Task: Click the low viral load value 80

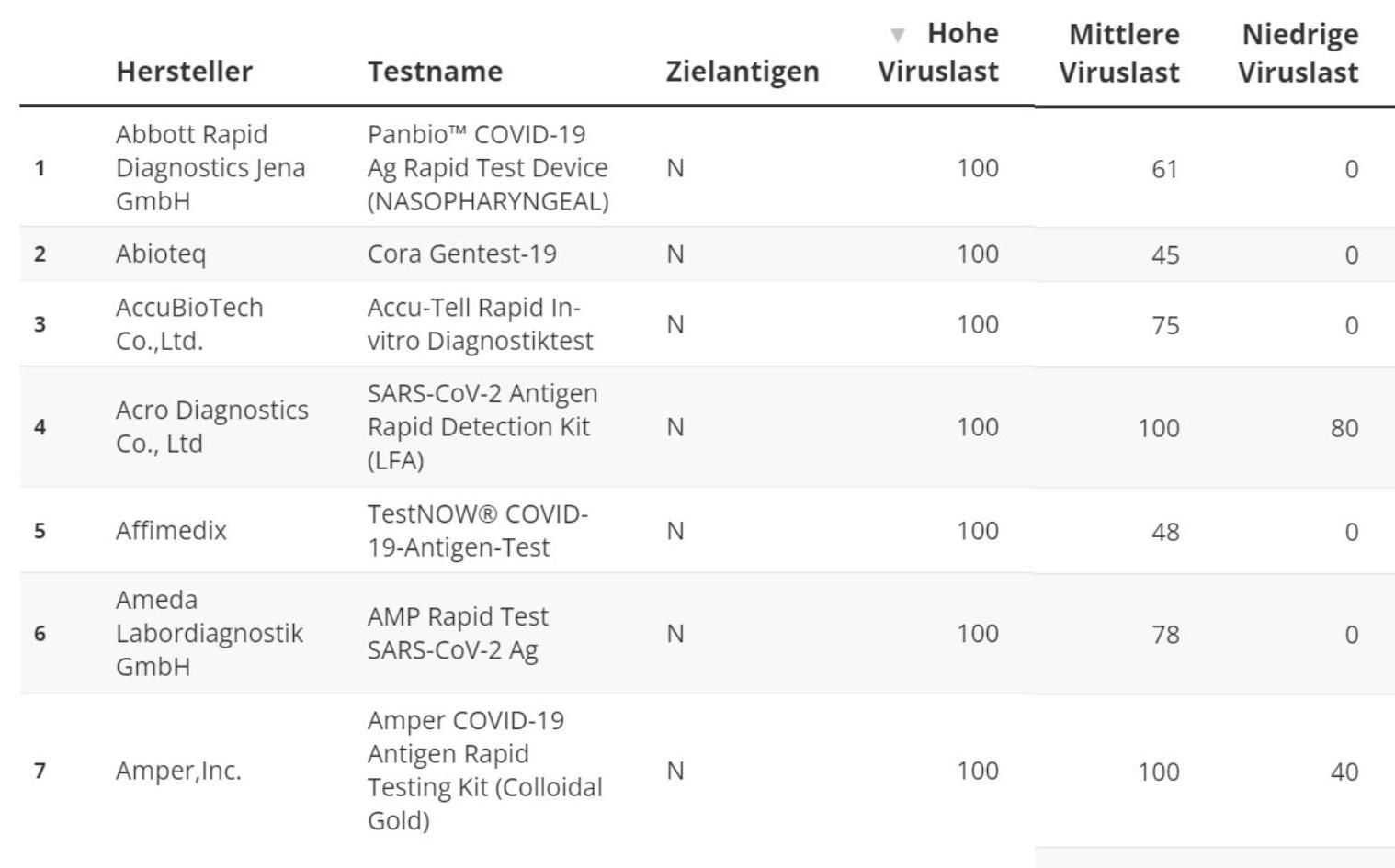Action: coord(1344,428)
